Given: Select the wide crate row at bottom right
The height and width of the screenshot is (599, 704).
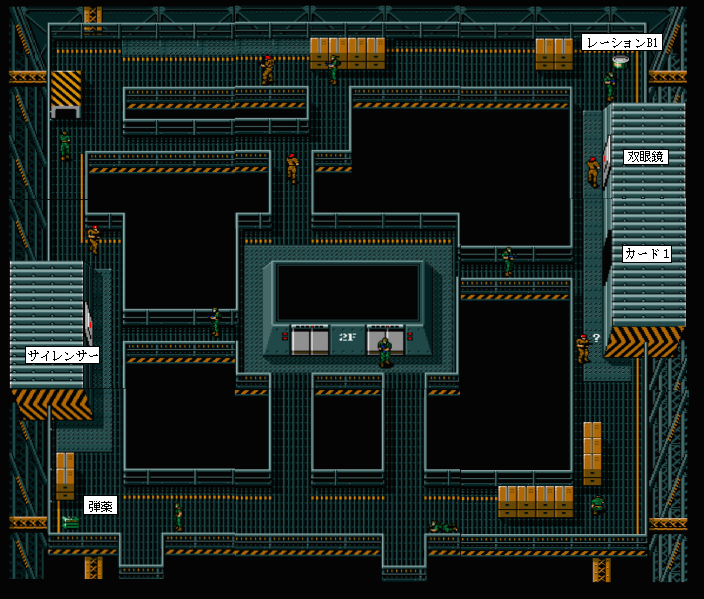Looking at the screenshot, I should pyautogui.click(x=535, y=501).
